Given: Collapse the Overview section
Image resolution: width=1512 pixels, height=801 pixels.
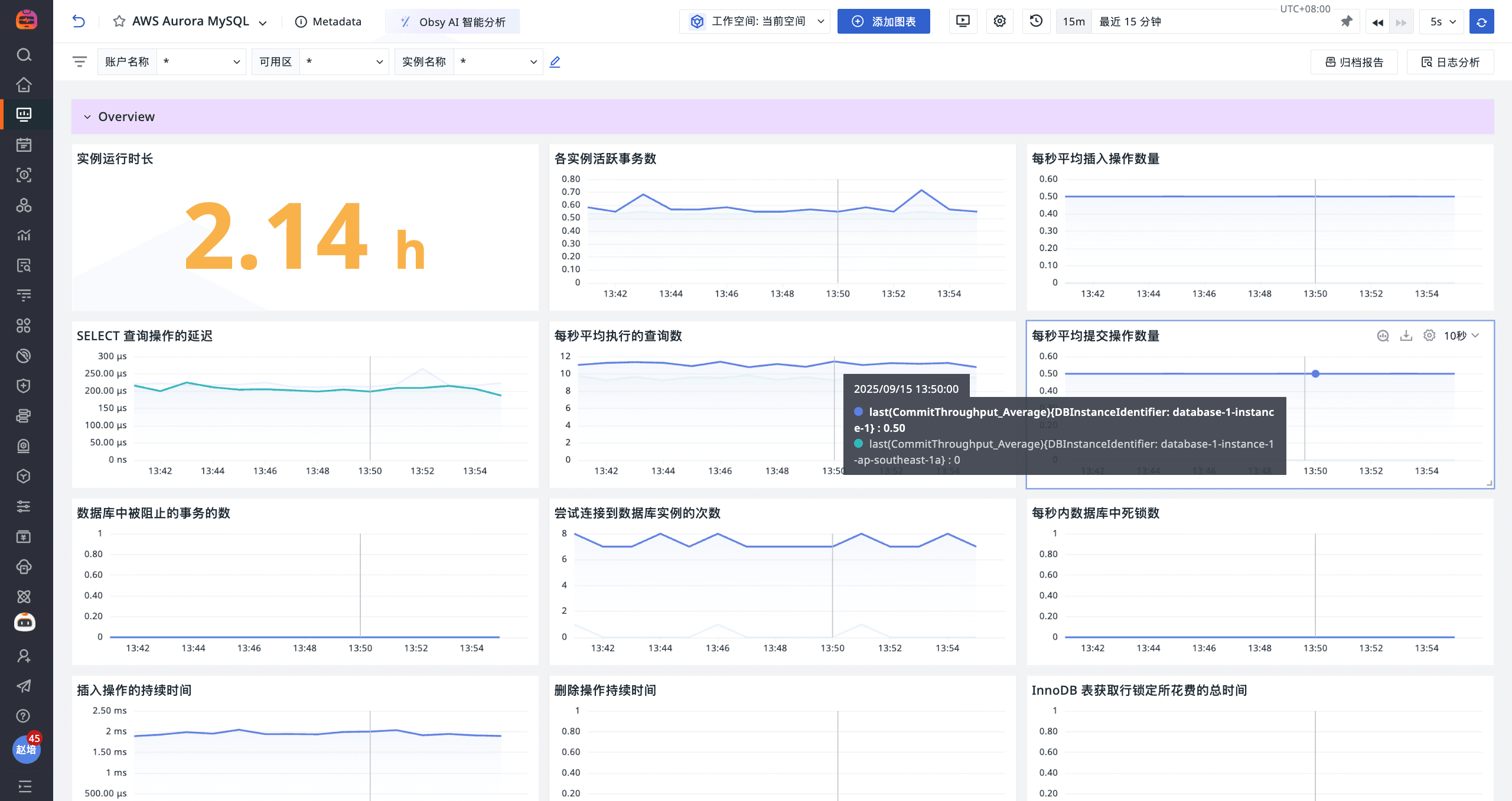Looking at the screenshot, I should coord(87,117).
